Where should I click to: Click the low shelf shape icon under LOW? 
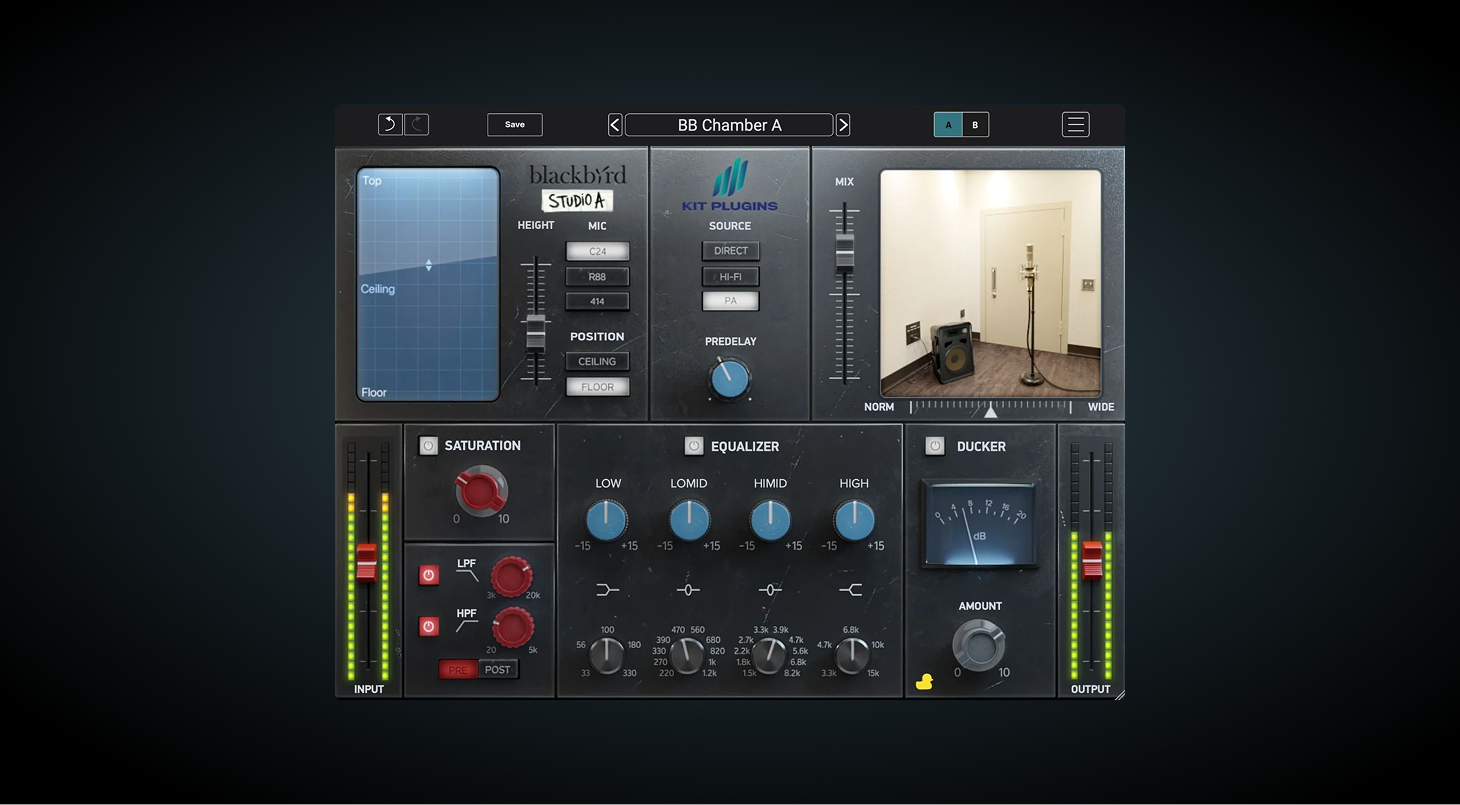click(x=607, y=590)
